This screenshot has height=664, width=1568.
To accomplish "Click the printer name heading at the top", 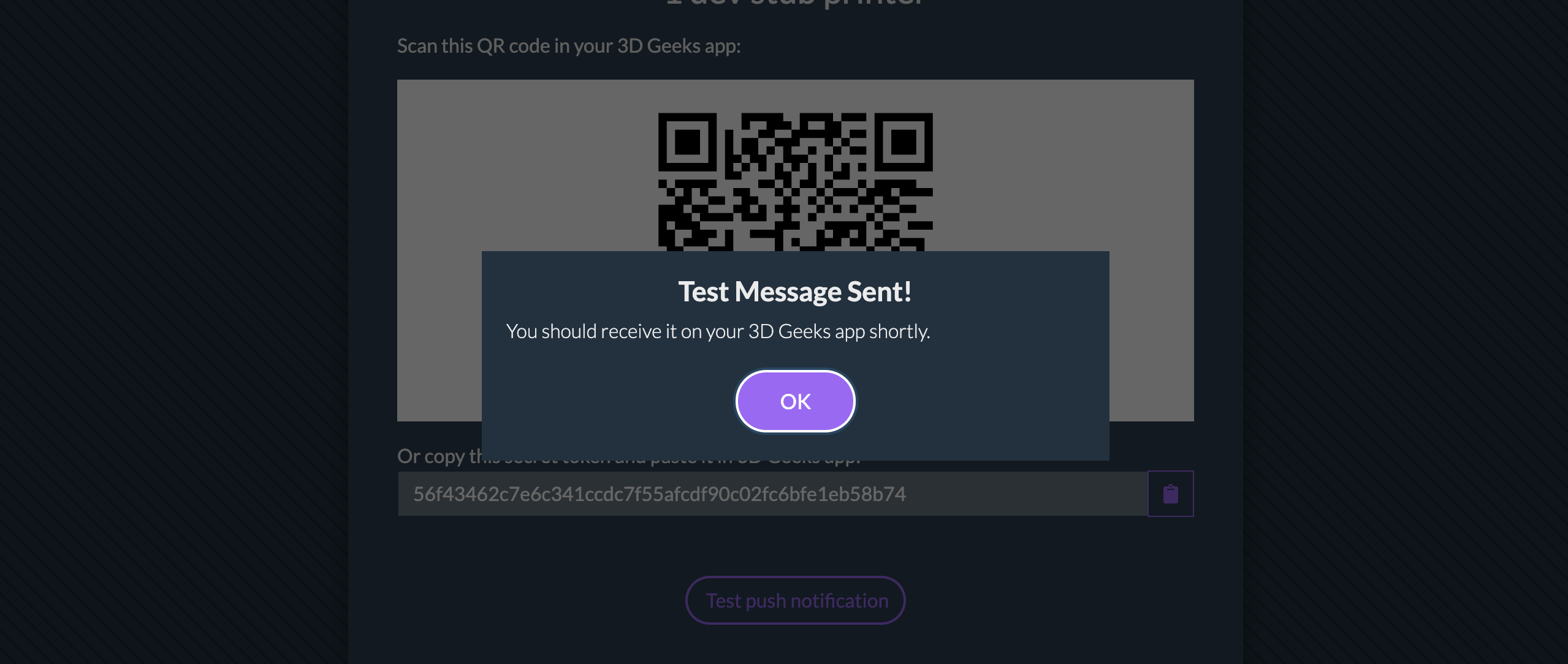I will 795,4.
